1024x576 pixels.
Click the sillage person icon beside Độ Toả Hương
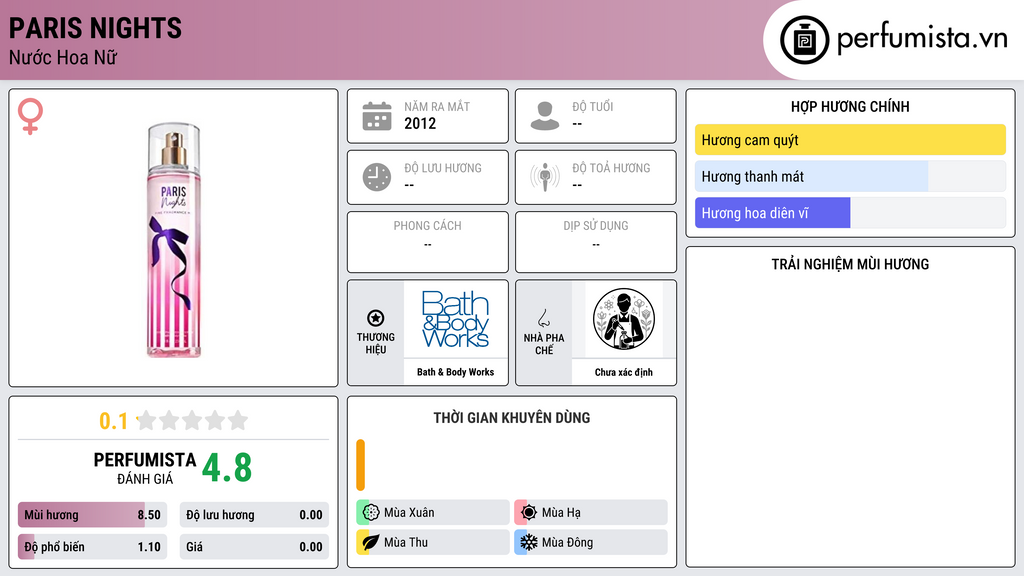click(545, 177)
